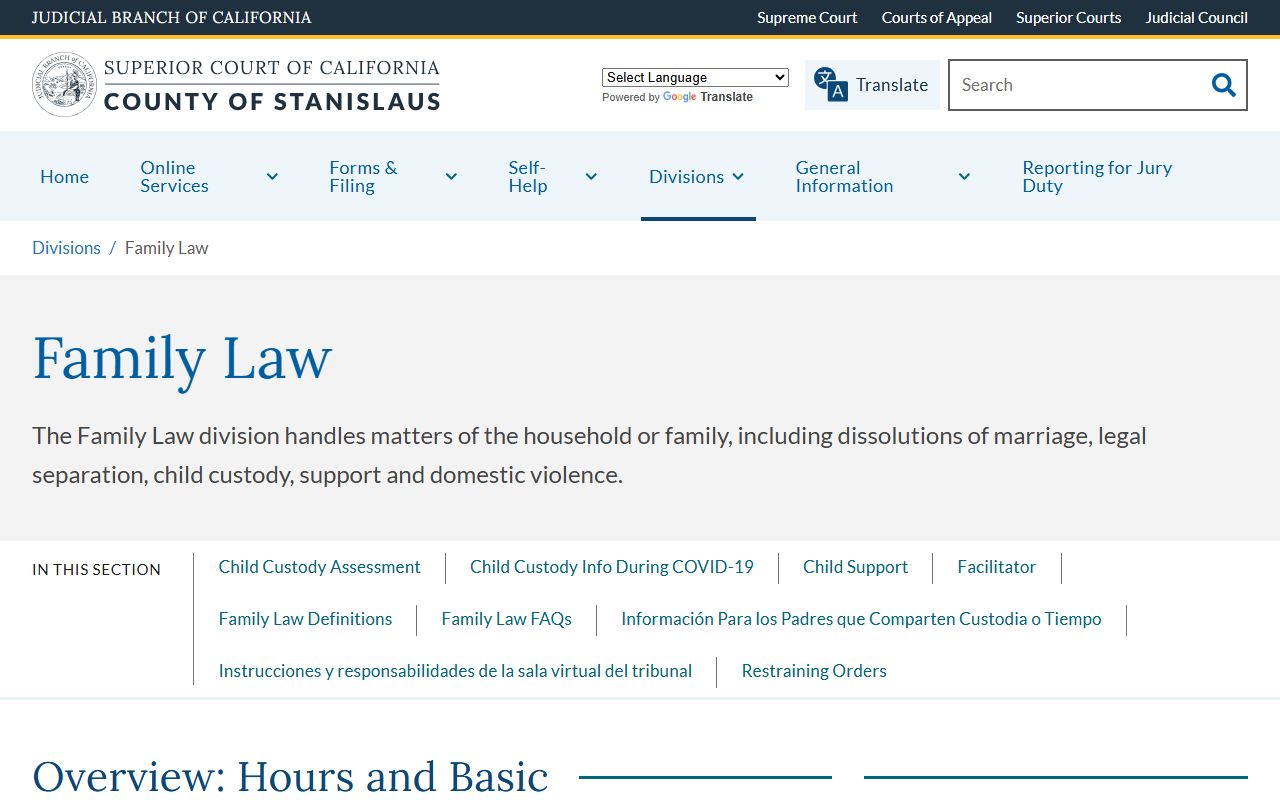Open the Family Law FAQs link

[x=506, y=619]
